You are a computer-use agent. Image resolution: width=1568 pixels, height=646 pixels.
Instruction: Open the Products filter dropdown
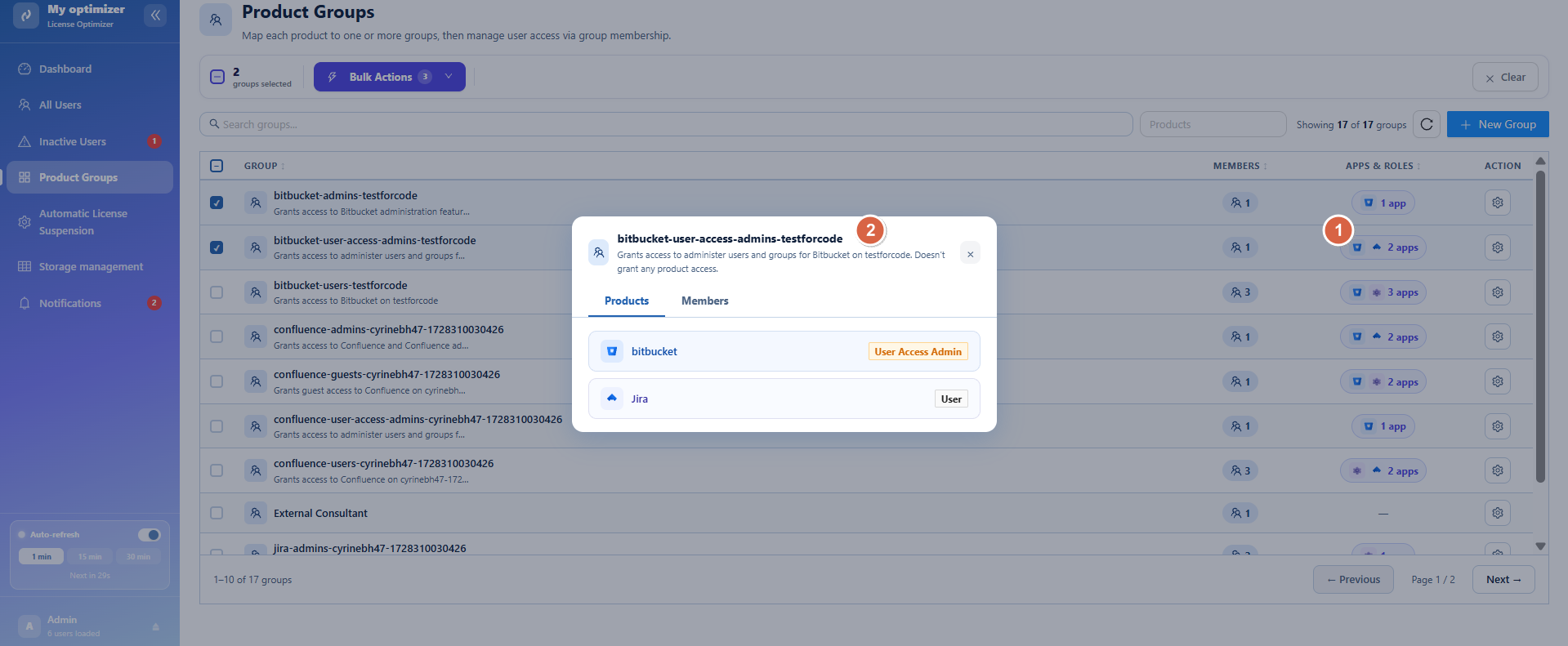[1213, 124]
